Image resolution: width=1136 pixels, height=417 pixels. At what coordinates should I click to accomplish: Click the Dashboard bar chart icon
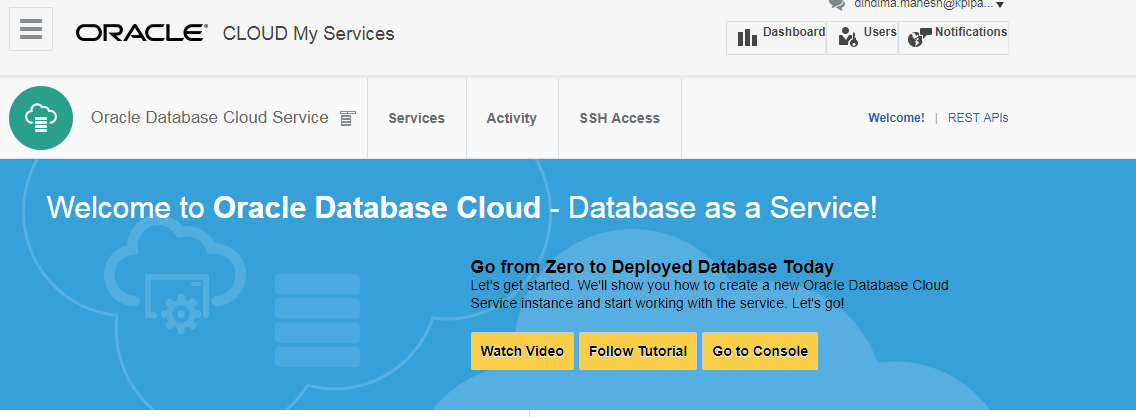tap(747, 38)
